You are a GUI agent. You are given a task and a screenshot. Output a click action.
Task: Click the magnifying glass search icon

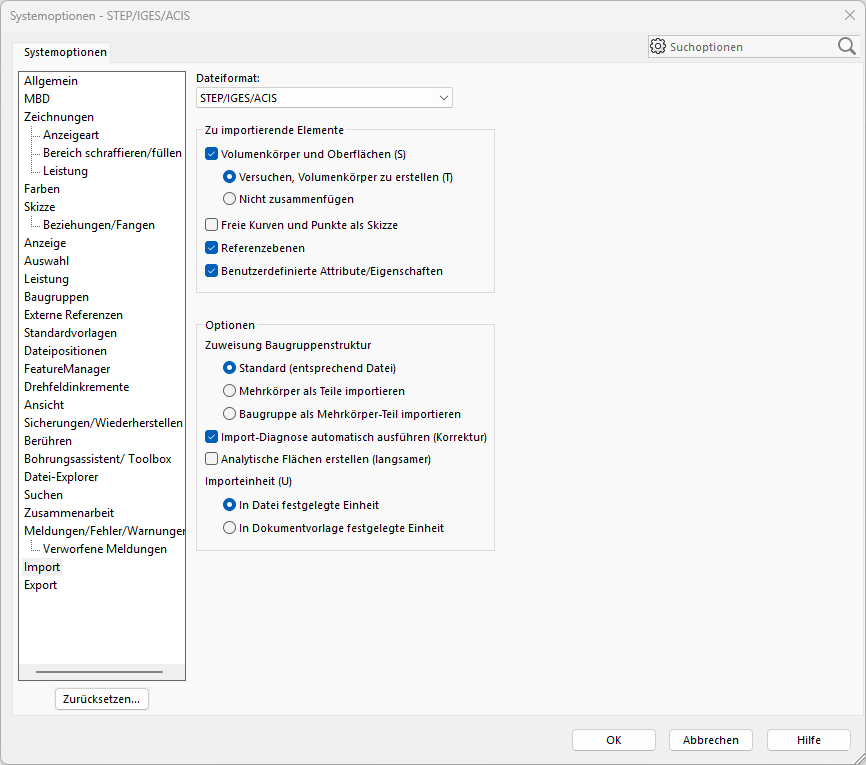click(x=846, y=46)
